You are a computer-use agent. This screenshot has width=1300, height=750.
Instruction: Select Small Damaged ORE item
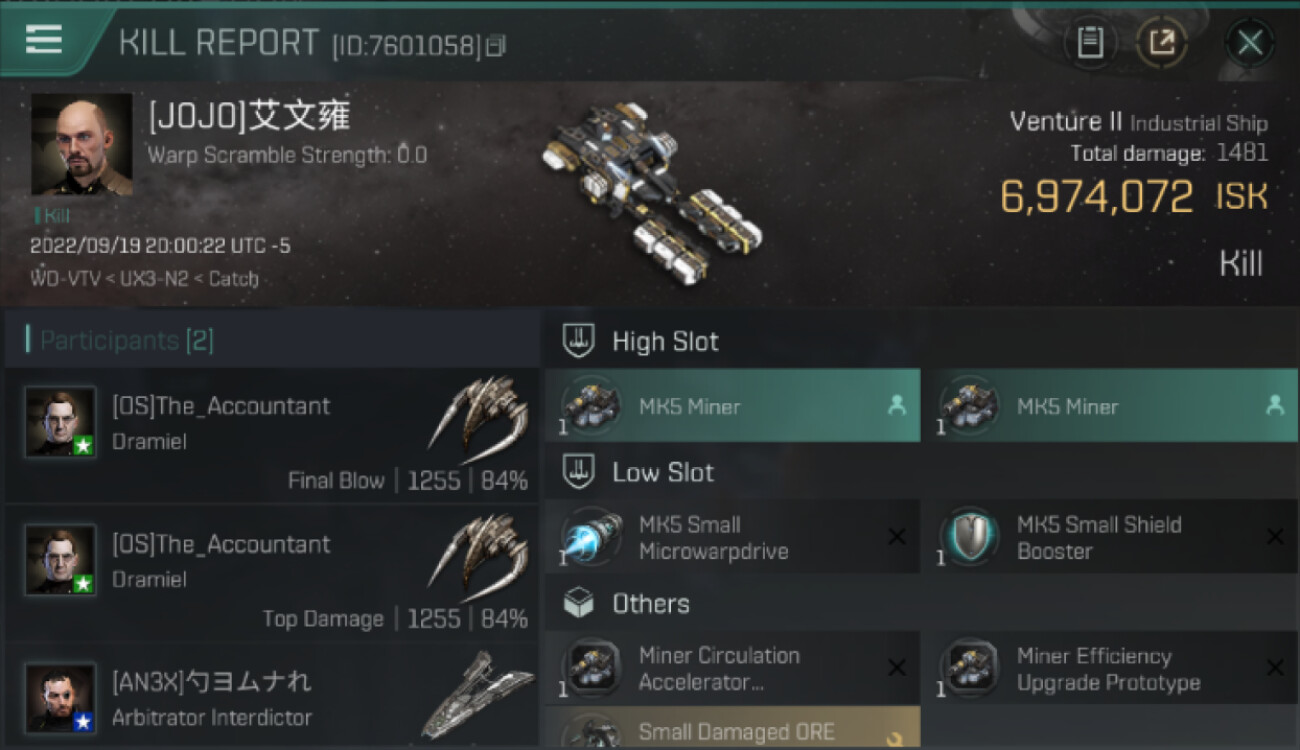(733, 728)
